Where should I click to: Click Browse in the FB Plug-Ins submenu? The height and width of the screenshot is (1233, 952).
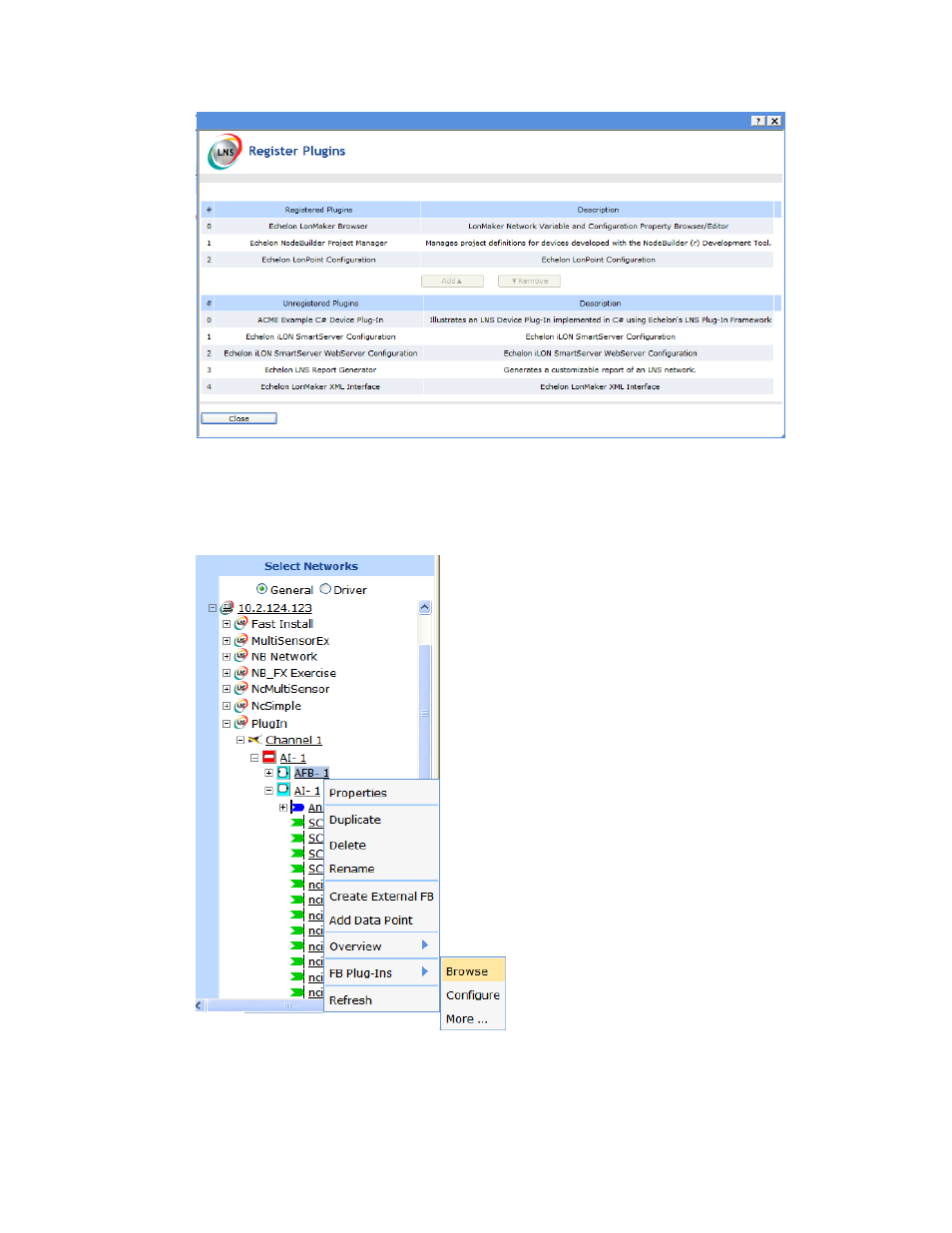(473, 971)
